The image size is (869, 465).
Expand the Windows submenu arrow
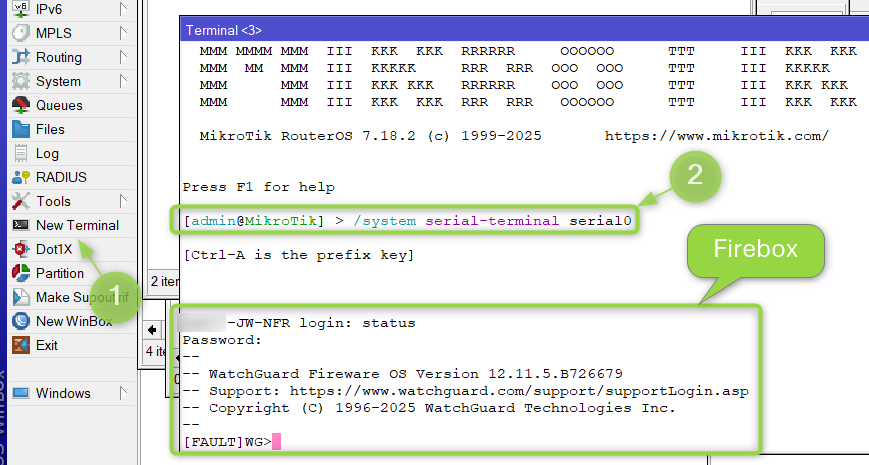(123, 393)
